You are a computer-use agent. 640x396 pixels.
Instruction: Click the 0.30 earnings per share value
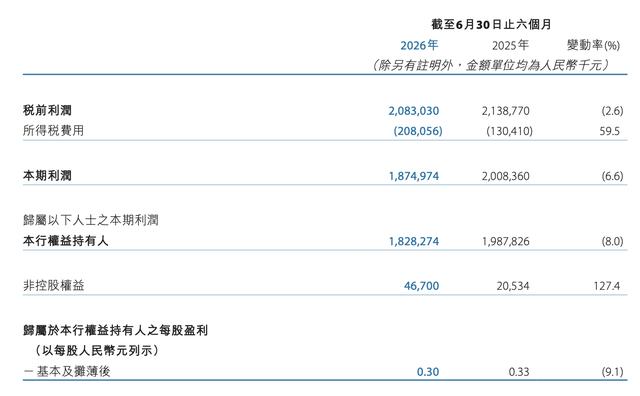(428, 372)
